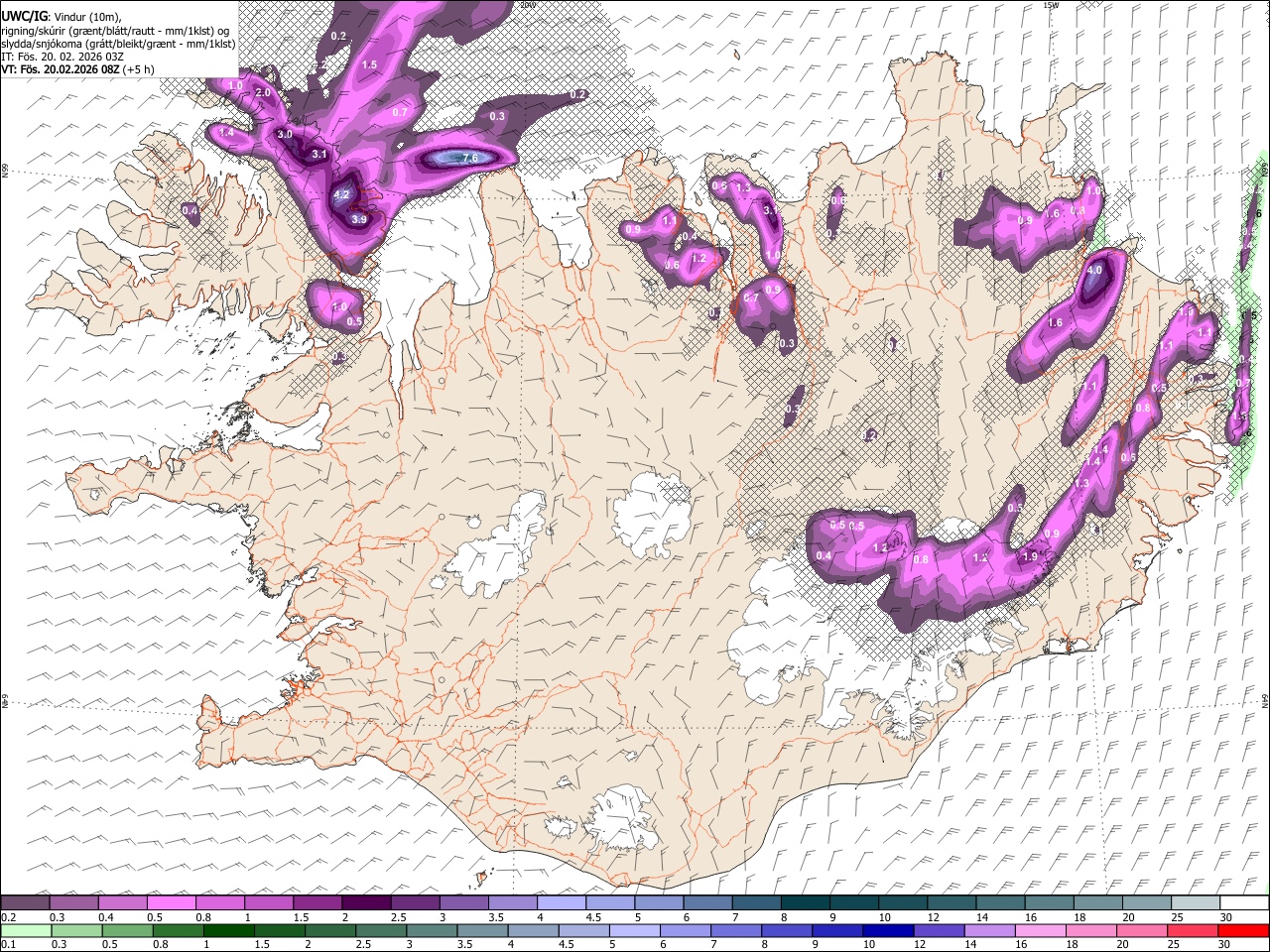
Task: Click the 'VT: Fös. 20.02.2026 08Z (+5 h)' line
Action: 78,69
